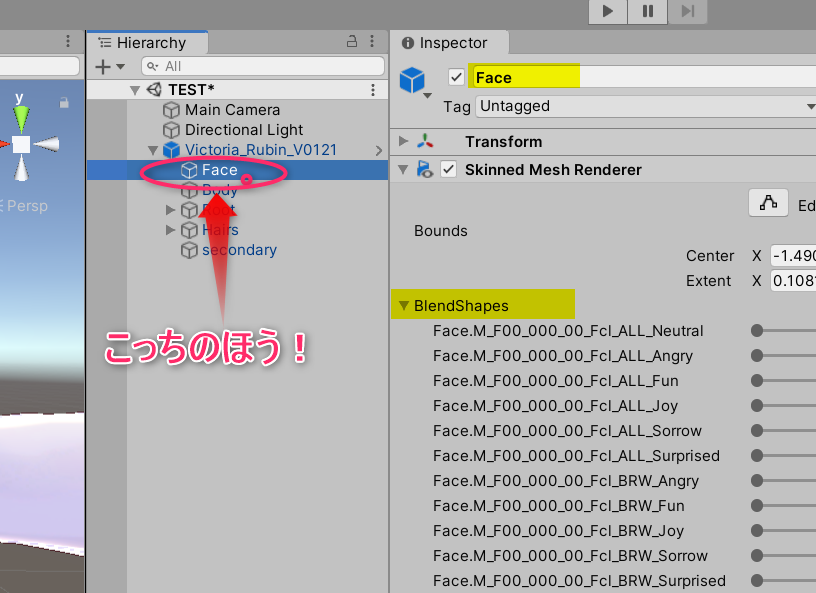Click the Fcl_ALL_Sorrow blendshape slider

tap(783, 431)
